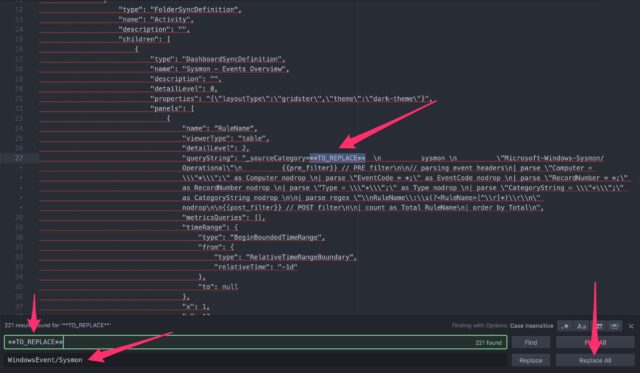
Task: Click the highlighted **TO_REPLACE** match in the editor
Action: 337,158
